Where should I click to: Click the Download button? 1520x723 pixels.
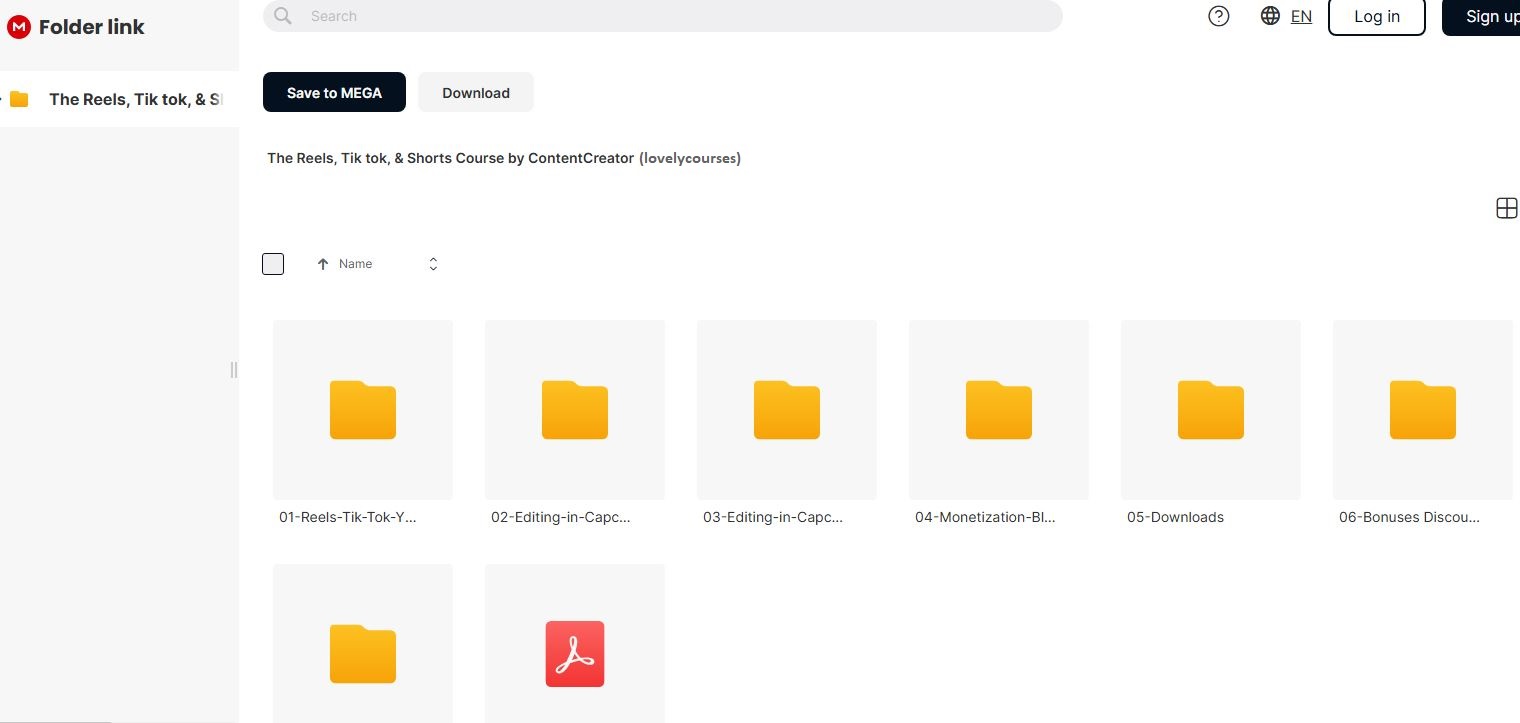(x=476, y=92)
